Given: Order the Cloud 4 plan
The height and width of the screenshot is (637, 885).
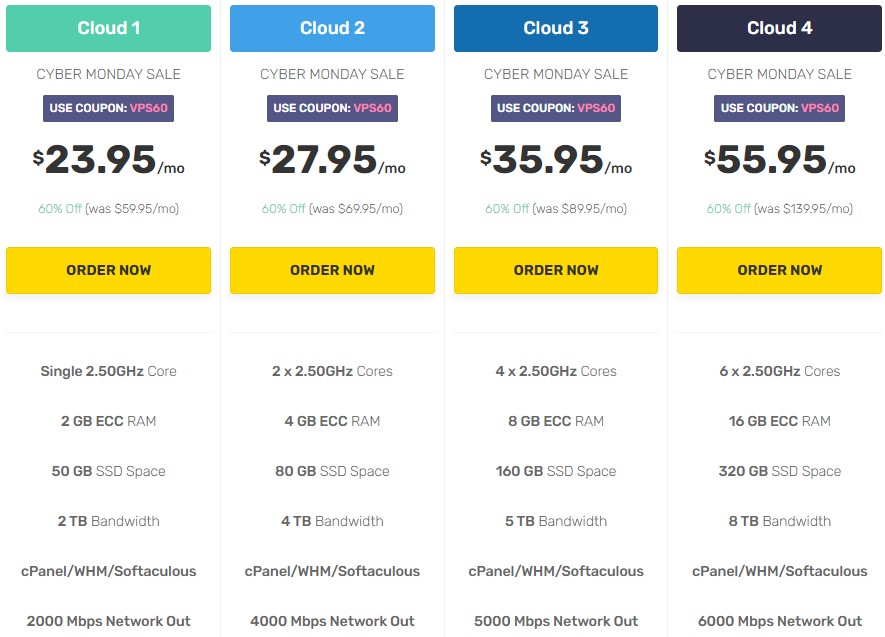Looking at the screenshot, I should click(779, 270).
